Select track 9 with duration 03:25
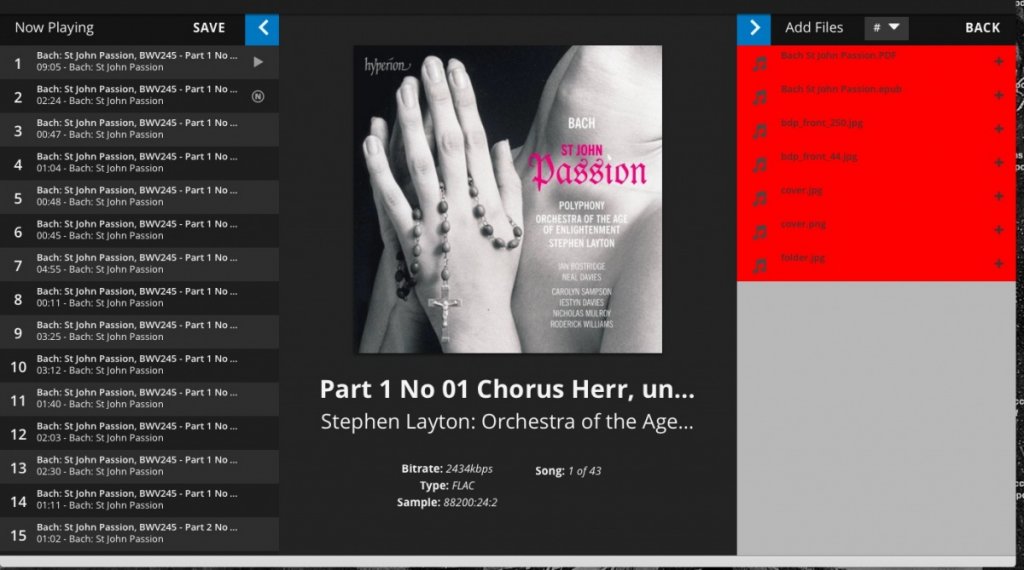This screenshot has height=570, width=1024. pos(139,332)
